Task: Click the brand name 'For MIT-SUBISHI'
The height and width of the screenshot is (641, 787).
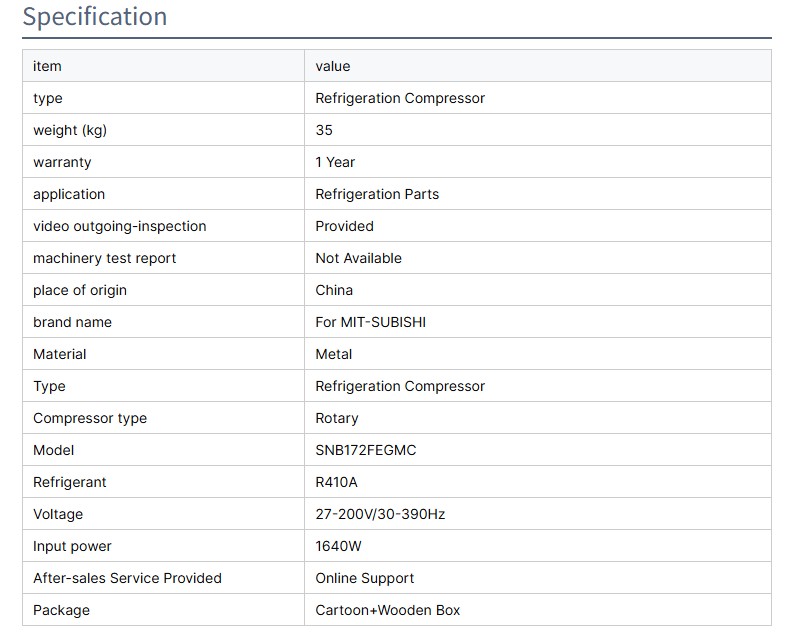Action: (x=370, y=322)
